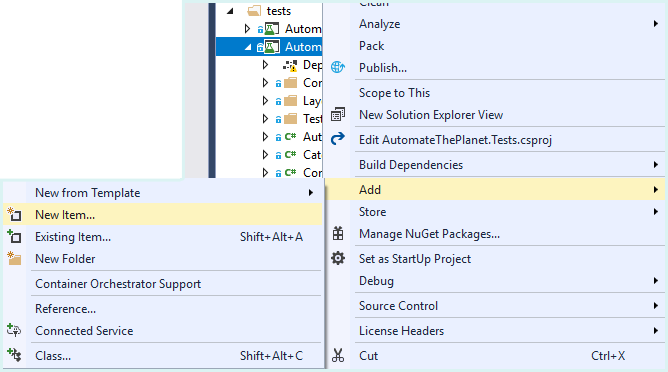Click the New Item icon in submenu
Viewport: 668px width, 372px height.
pos(14,214)
